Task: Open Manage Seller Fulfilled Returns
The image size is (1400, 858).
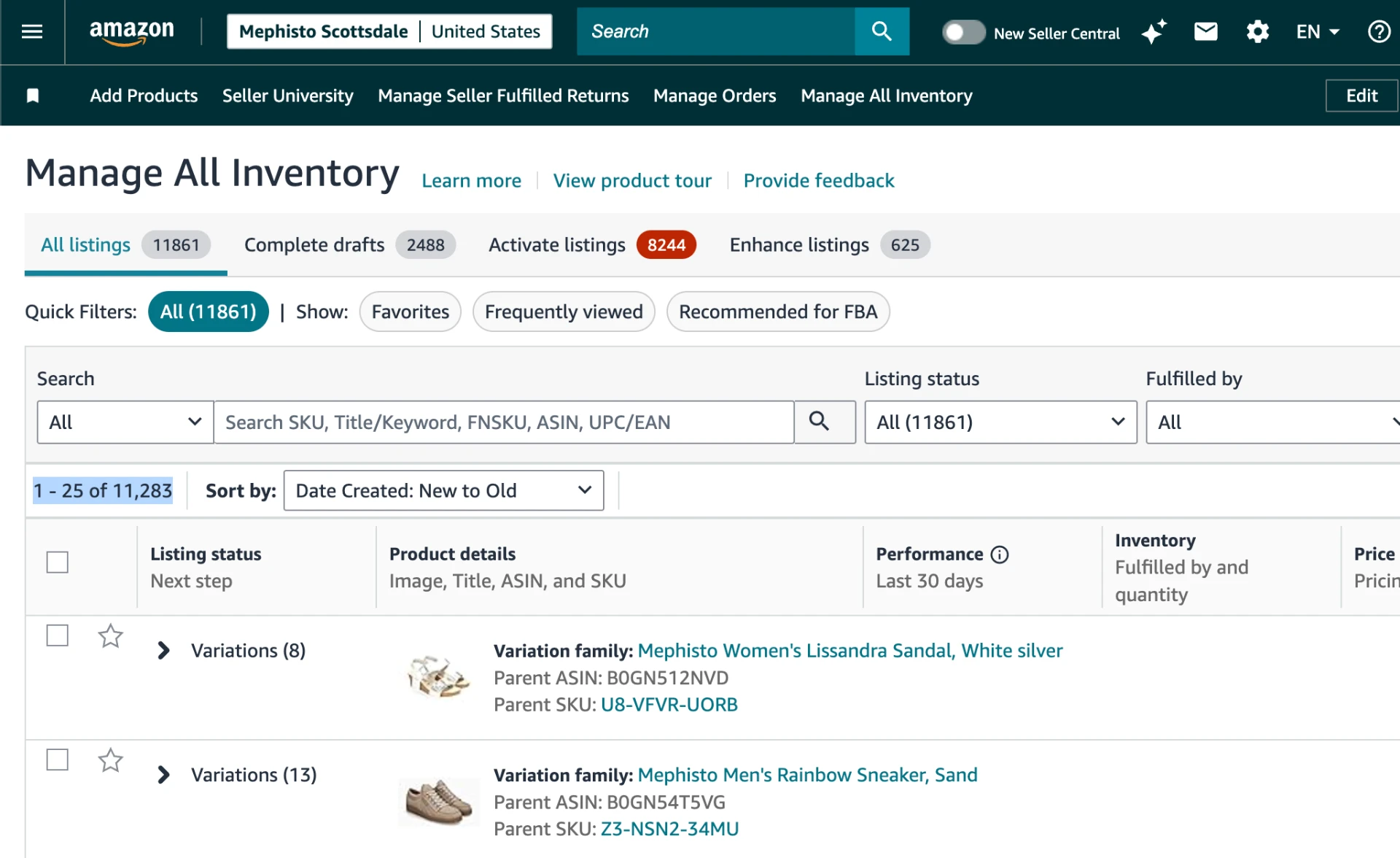Action: point(503,96)
